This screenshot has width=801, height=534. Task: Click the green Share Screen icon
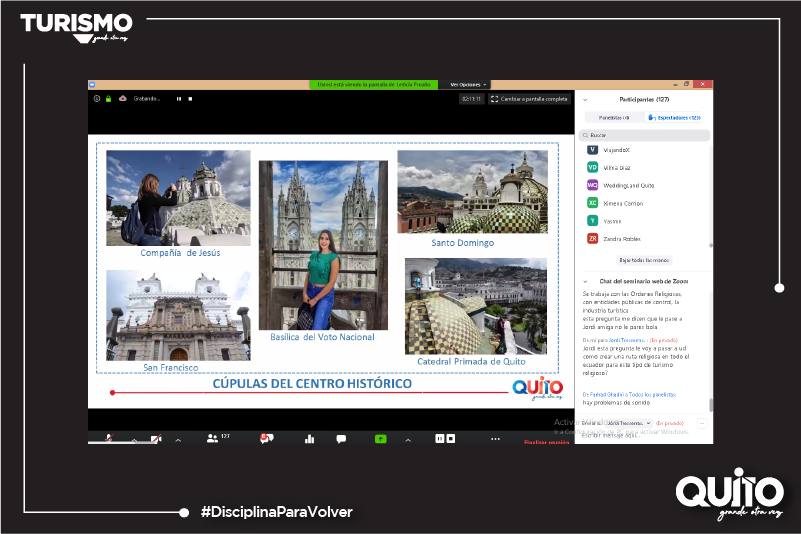click(380, 438)
